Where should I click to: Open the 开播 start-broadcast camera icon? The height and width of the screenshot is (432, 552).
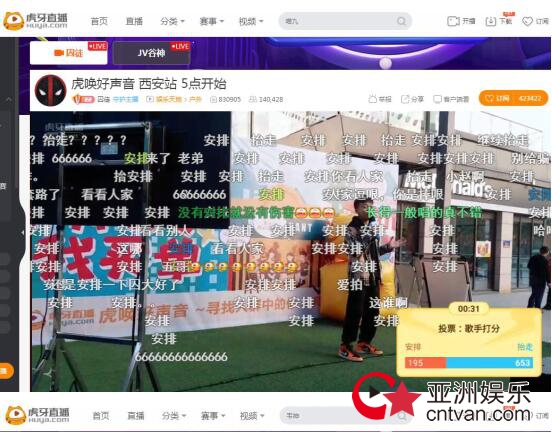coord(453,21)
